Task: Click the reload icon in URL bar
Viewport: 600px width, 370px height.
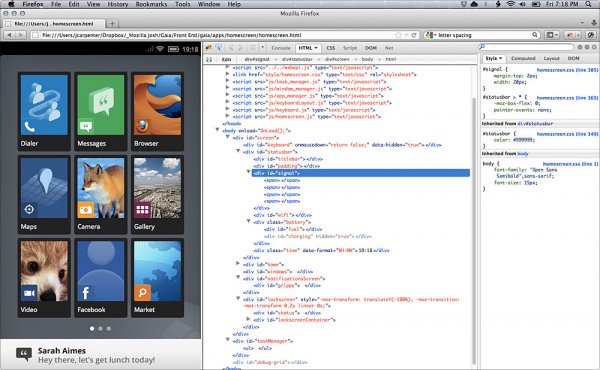Action: click(414, 35)
